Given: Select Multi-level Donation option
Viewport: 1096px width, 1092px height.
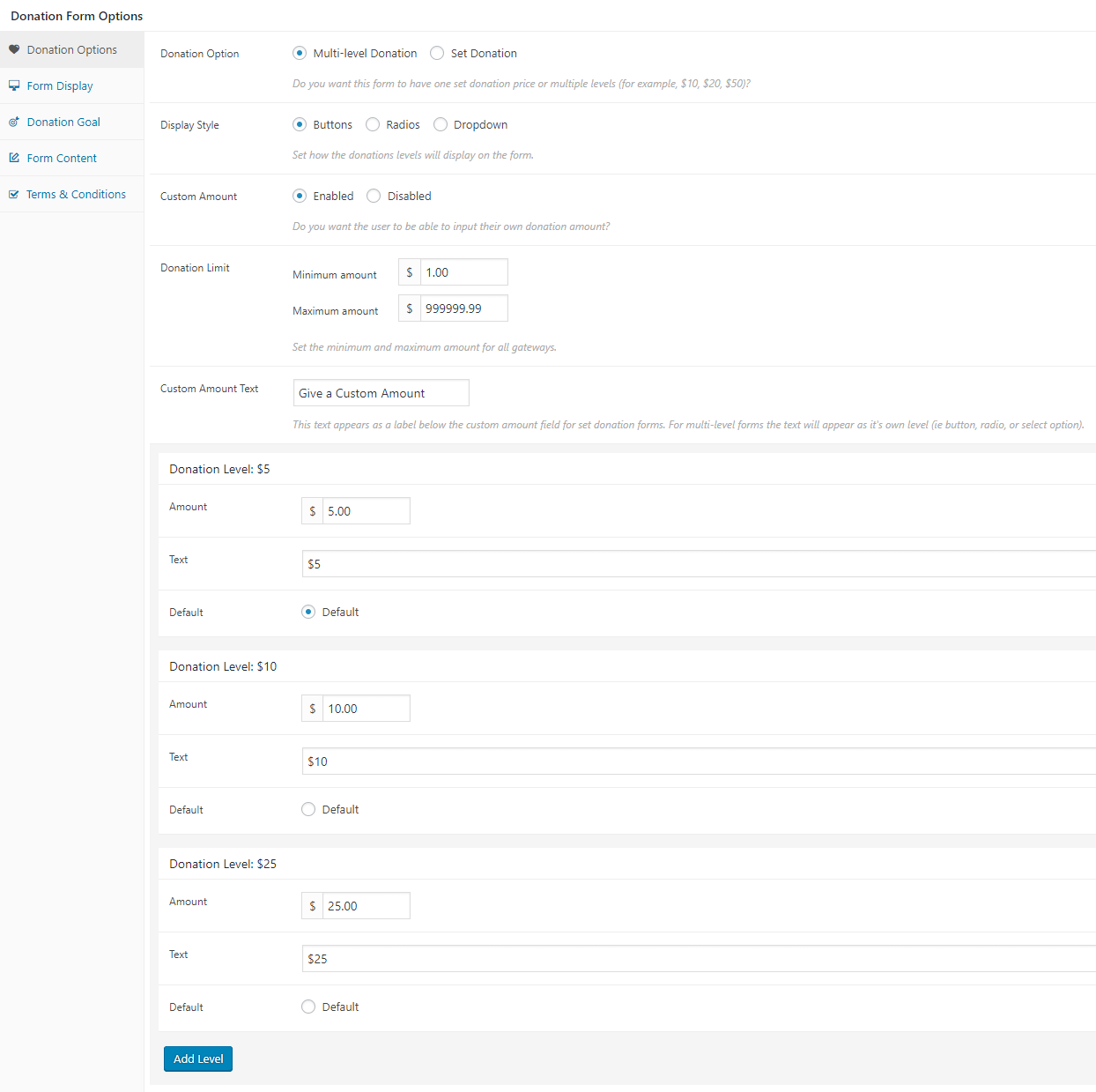Looking at the screenshot, I should 300,53.
